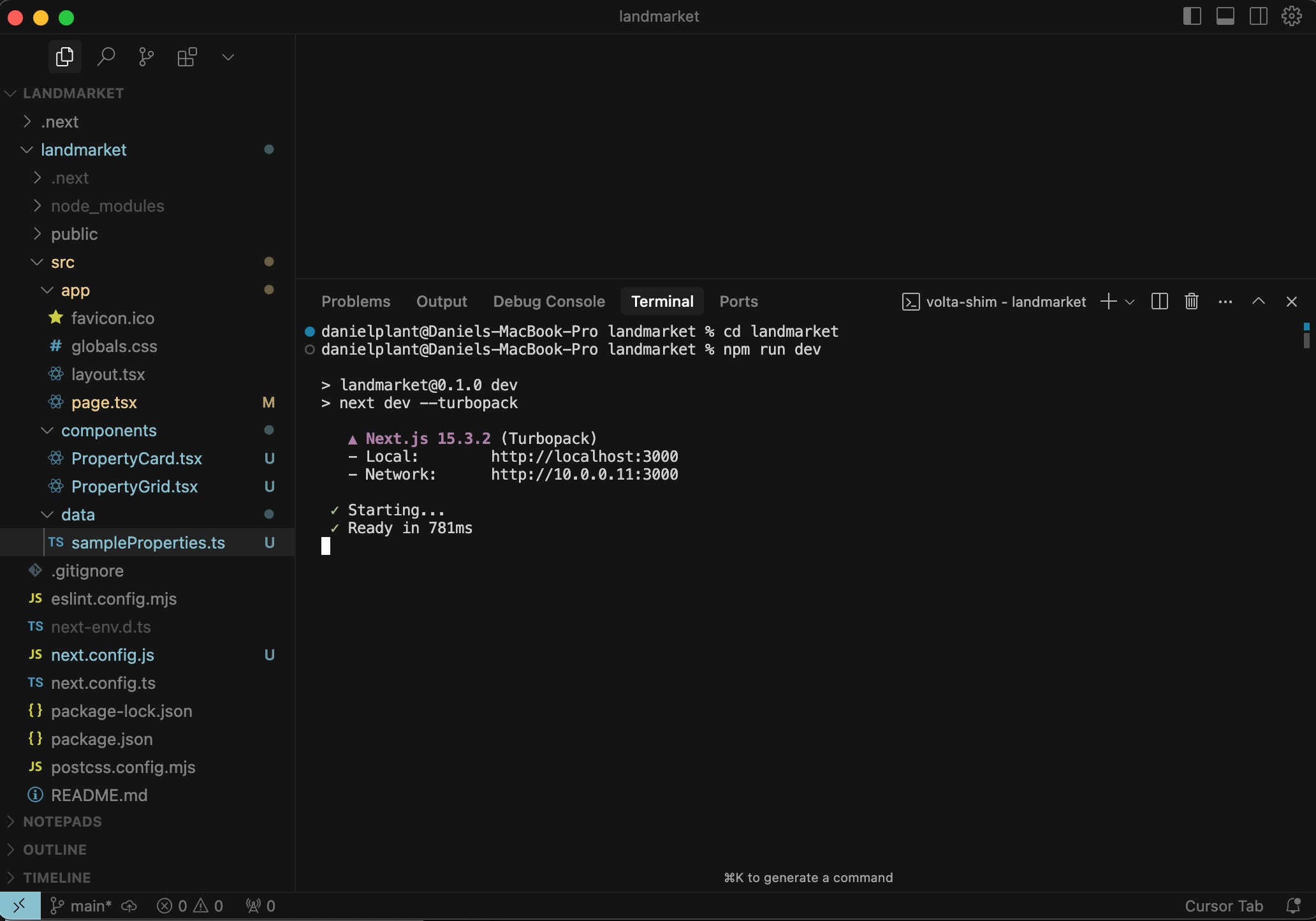Toggle the secondary sidebar layout button
Image resolution: width=1316 pixels, height=921 pixels.
click(1258, 17)
